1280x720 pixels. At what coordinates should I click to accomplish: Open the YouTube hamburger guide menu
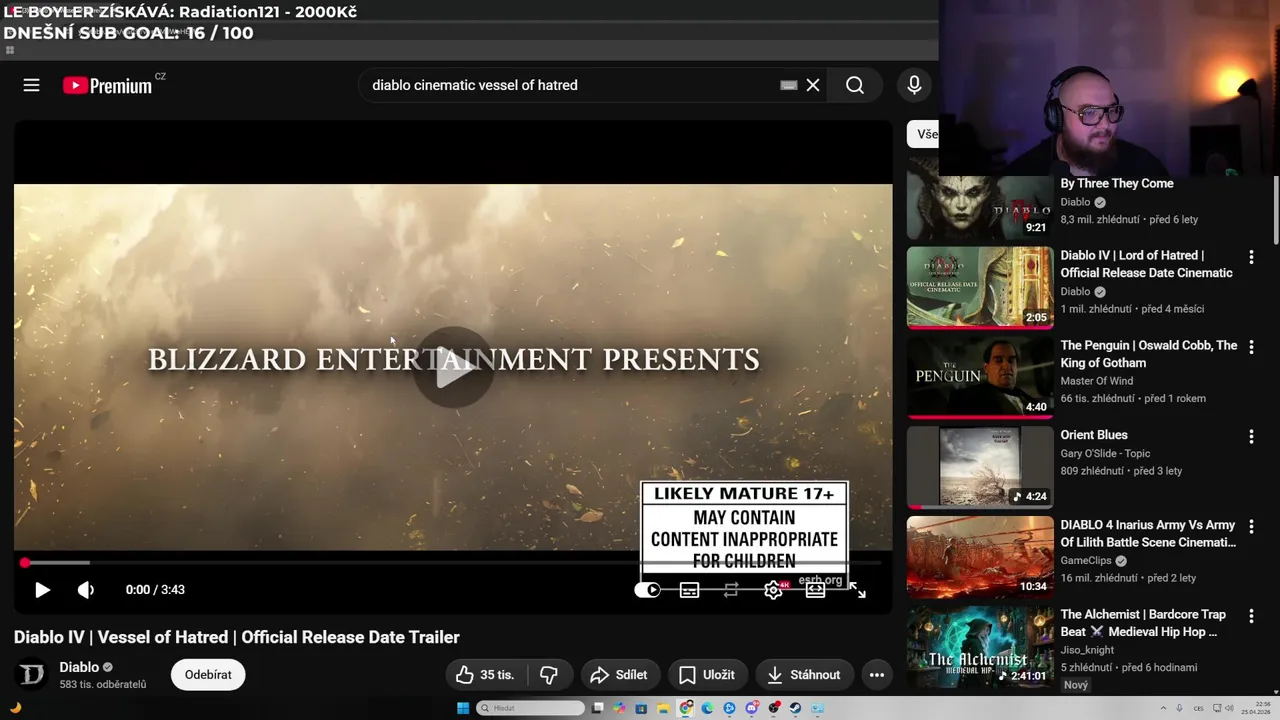31,85
